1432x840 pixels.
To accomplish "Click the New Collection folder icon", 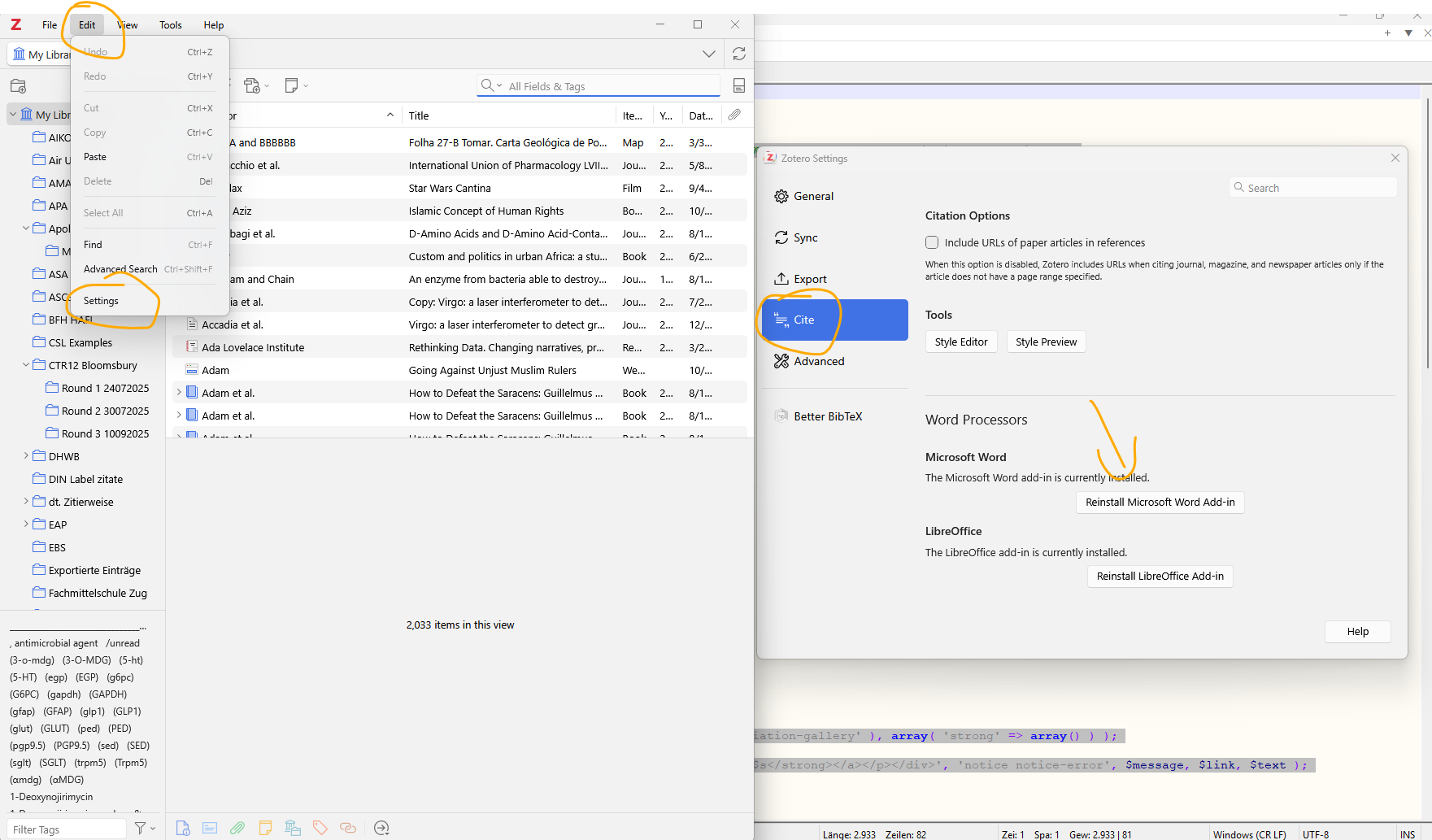I will [x=19, y=86].
